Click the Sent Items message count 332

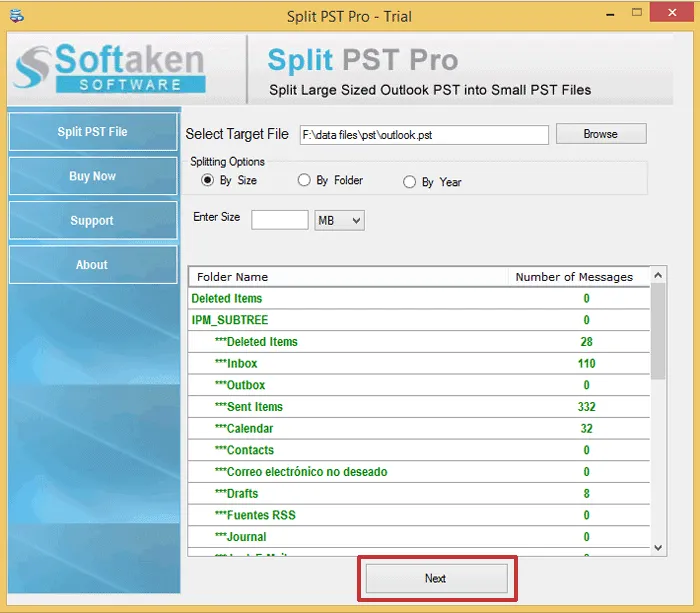point(587,407)
